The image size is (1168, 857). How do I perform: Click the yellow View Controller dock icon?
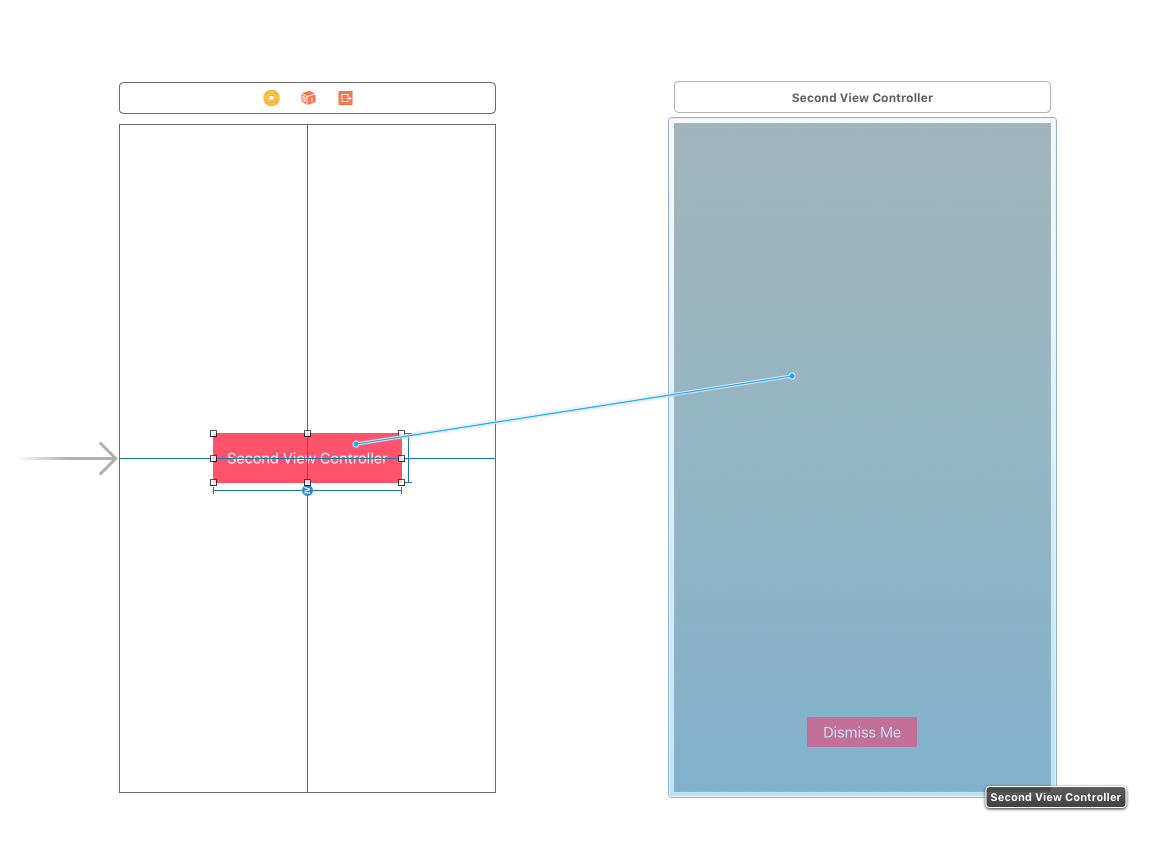271,98
